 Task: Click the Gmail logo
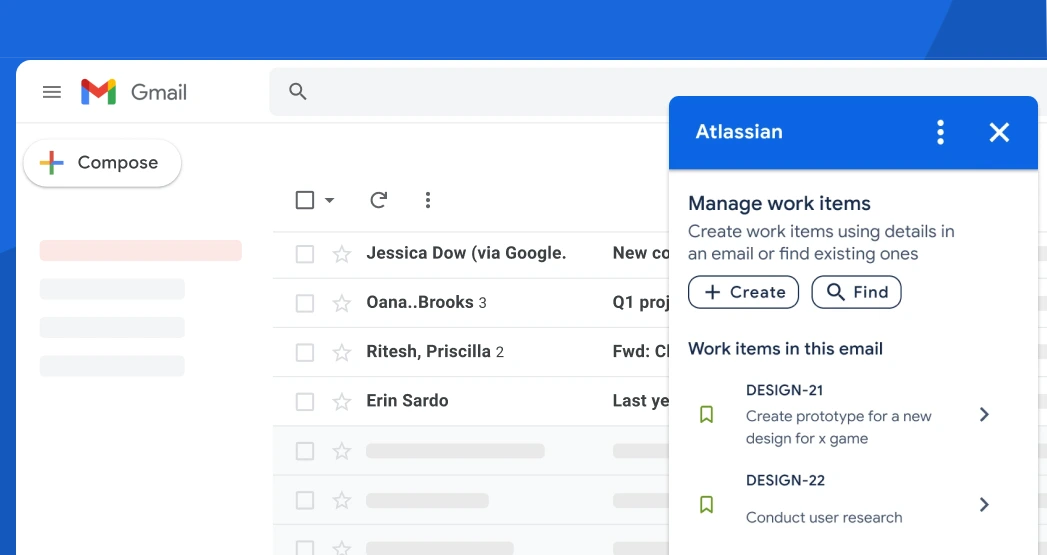coord(99,92)
